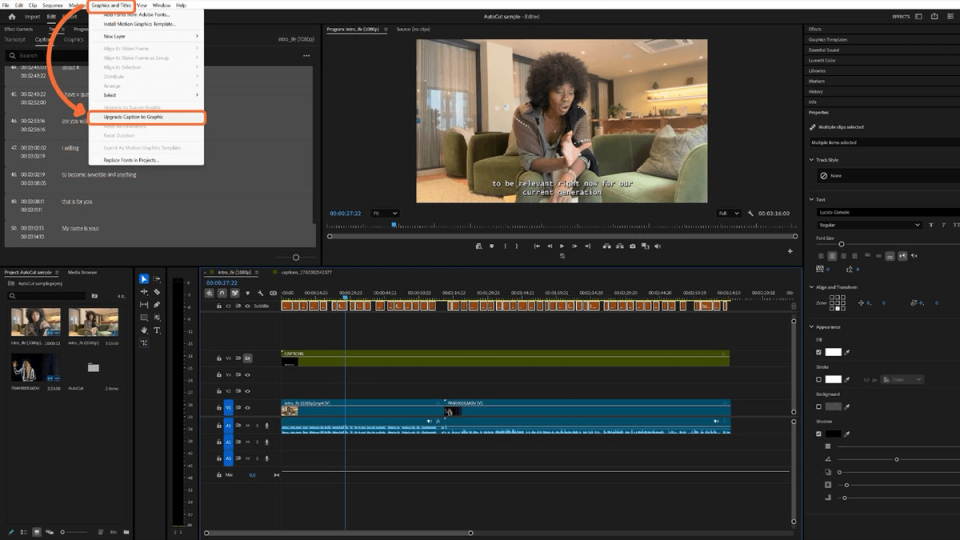Click the Fill color eyedropper
The image size is (960, 540).
(847, 352)
